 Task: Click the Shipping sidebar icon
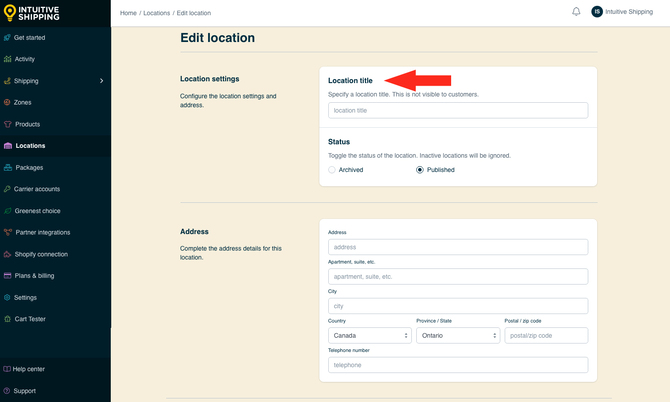pyautogui.click(x=7, y=81)
